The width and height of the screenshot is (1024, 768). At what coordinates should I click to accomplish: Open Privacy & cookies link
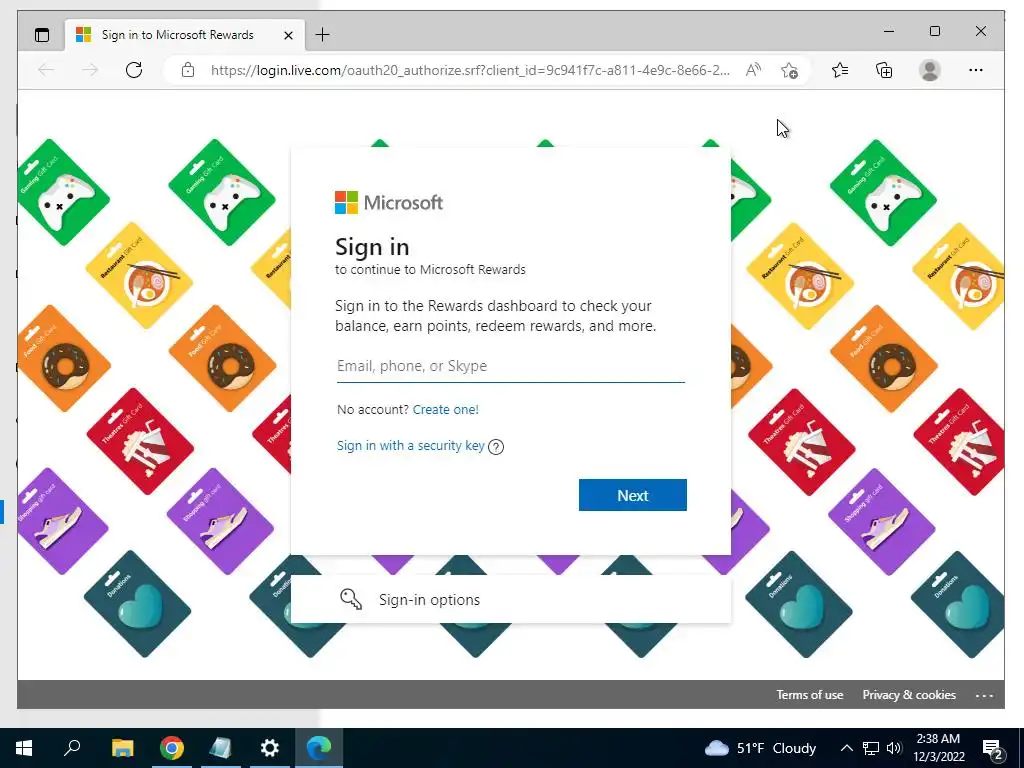[908, 695]
